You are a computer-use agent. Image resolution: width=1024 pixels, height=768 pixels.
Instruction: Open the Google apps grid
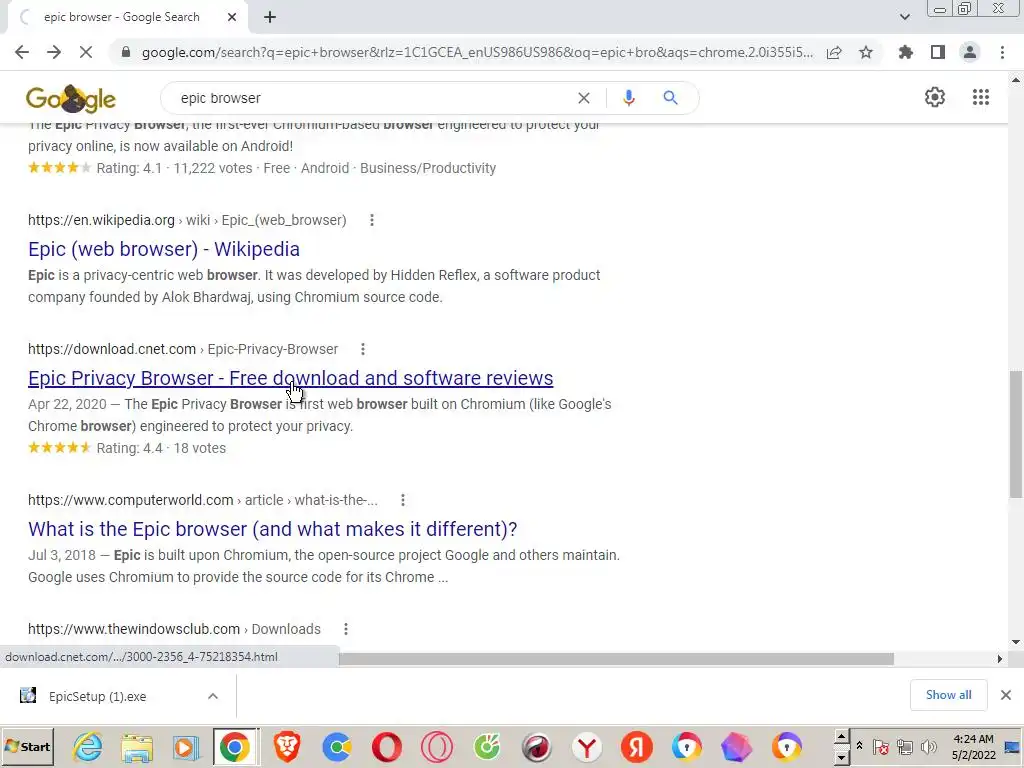981,97
